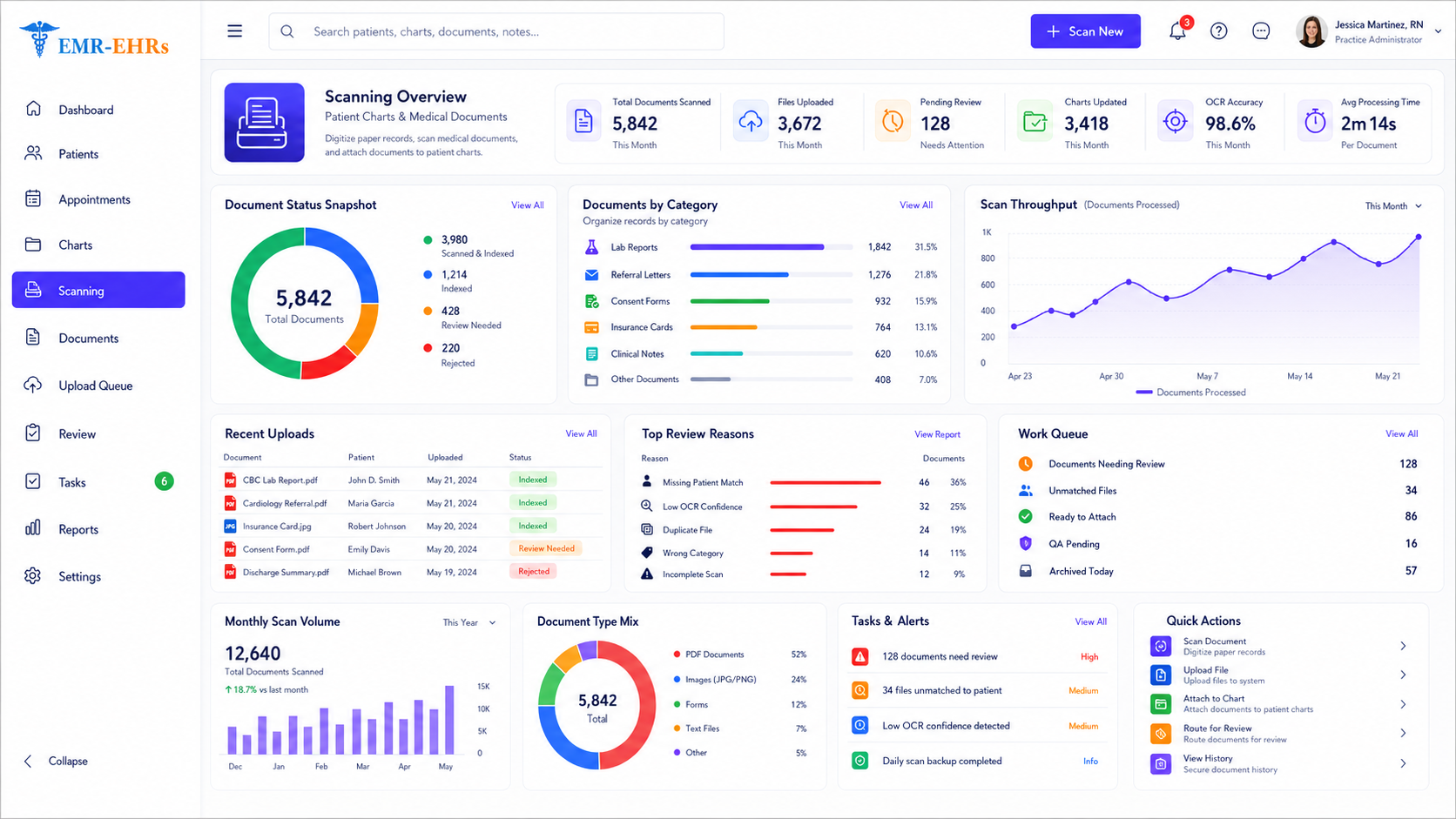Click the QA Pending shield icon
This screenshot has height=819, width=1456.
(x=1026, y=544)
